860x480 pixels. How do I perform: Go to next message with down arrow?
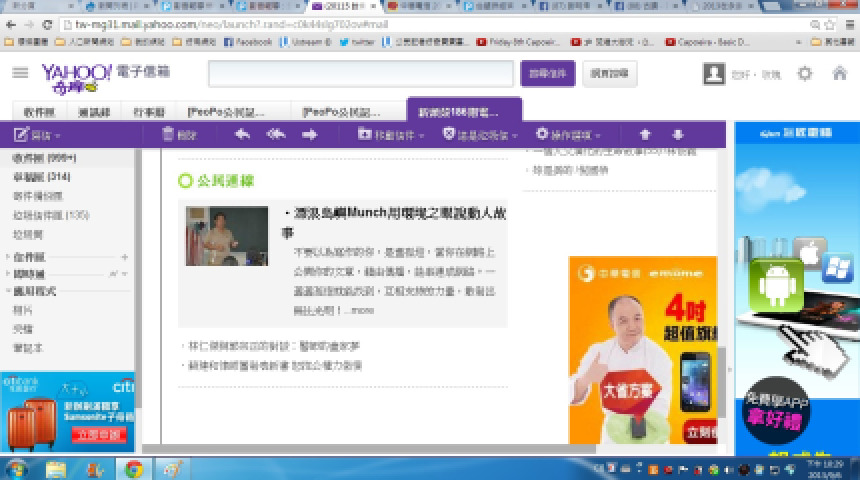tap(677, 135)
